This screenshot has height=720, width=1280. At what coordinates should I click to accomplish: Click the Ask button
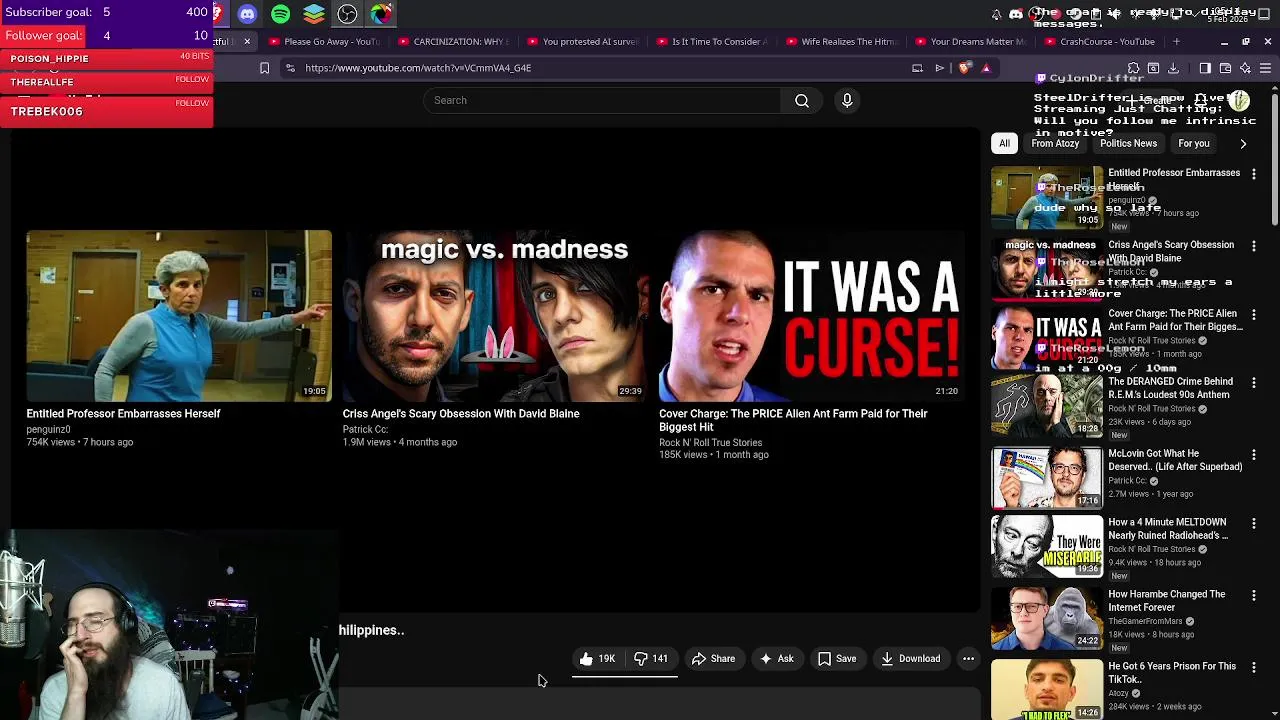tap(777, 659)
